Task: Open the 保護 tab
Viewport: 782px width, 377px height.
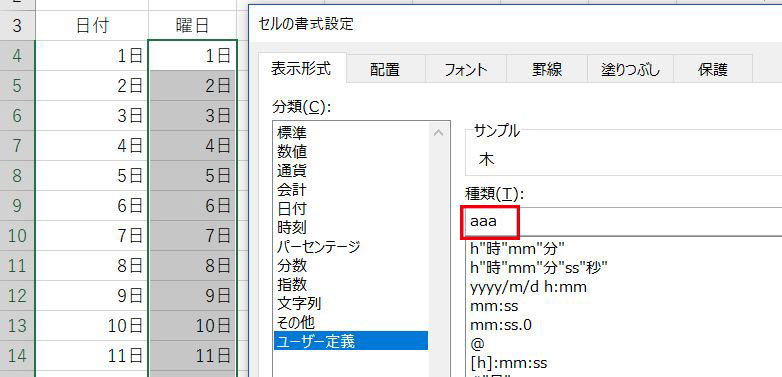Action: pos(713,69)
